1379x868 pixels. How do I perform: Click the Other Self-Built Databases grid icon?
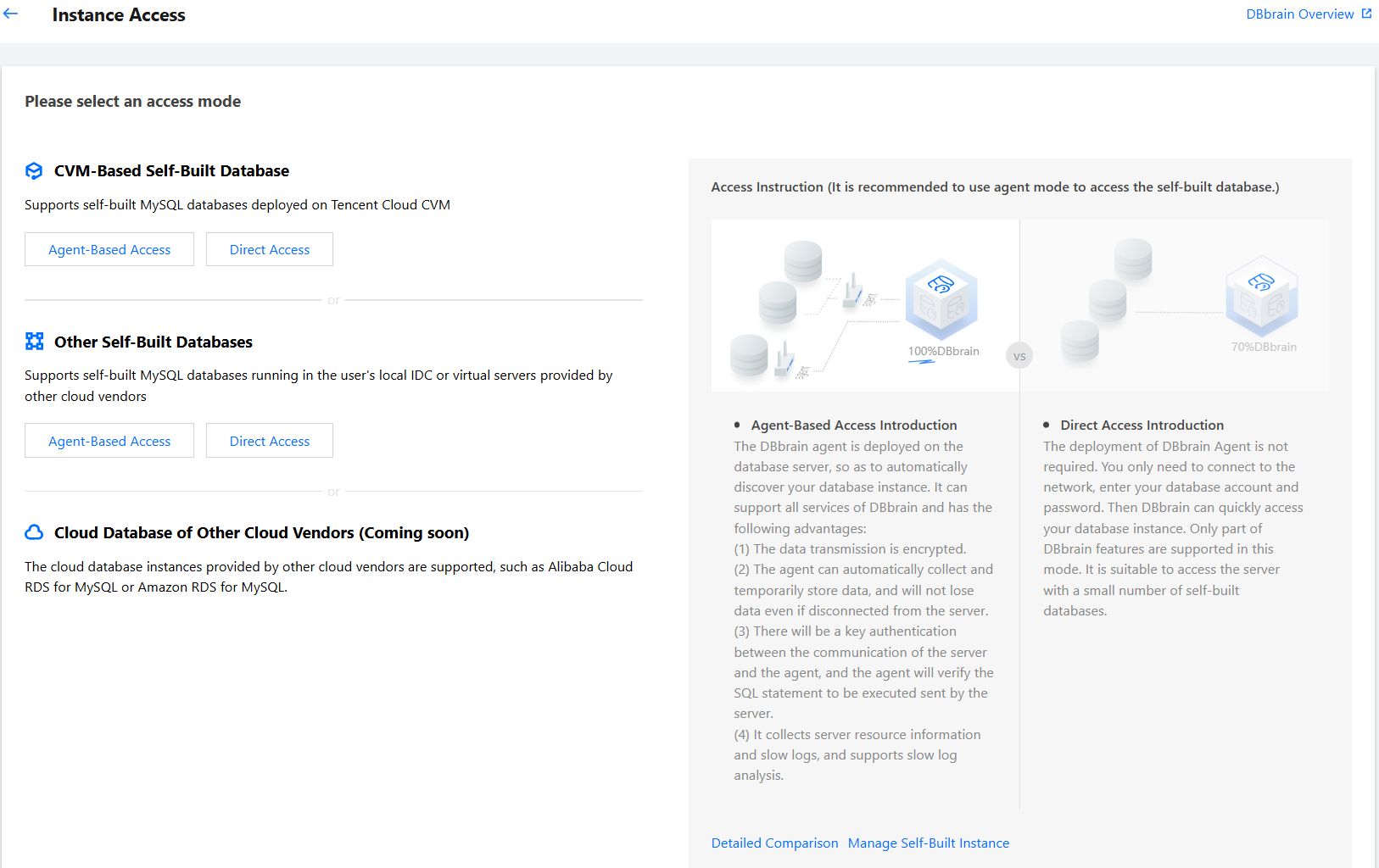pos(34,342)
